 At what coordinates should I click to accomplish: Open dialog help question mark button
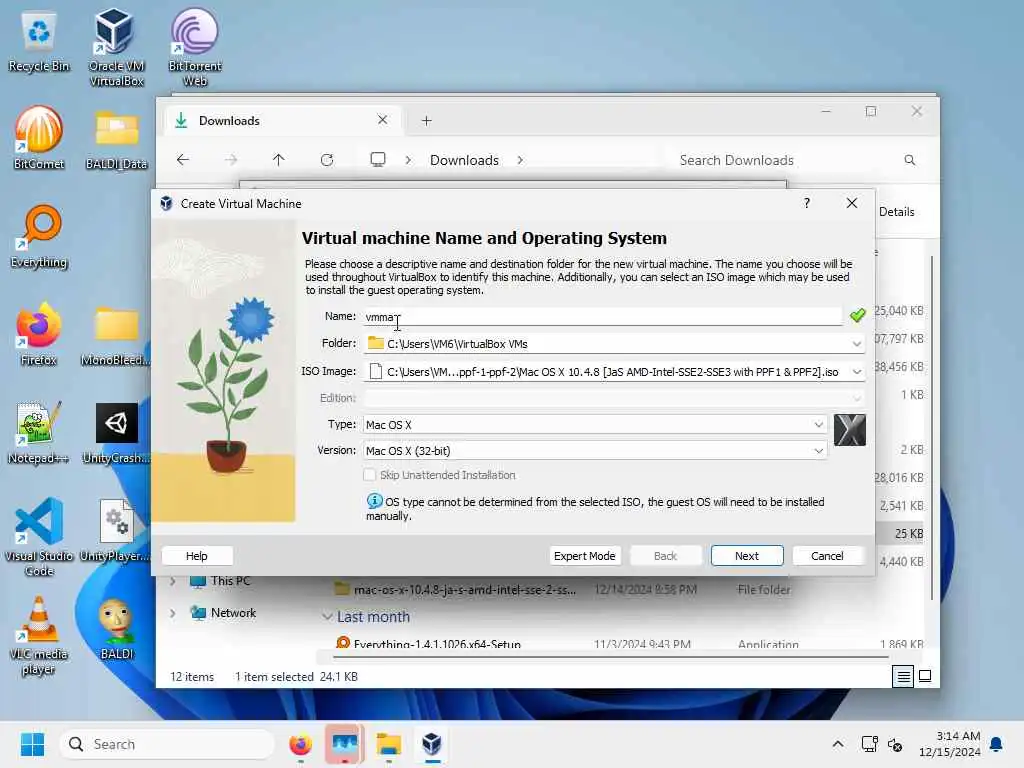click(807, 203)
